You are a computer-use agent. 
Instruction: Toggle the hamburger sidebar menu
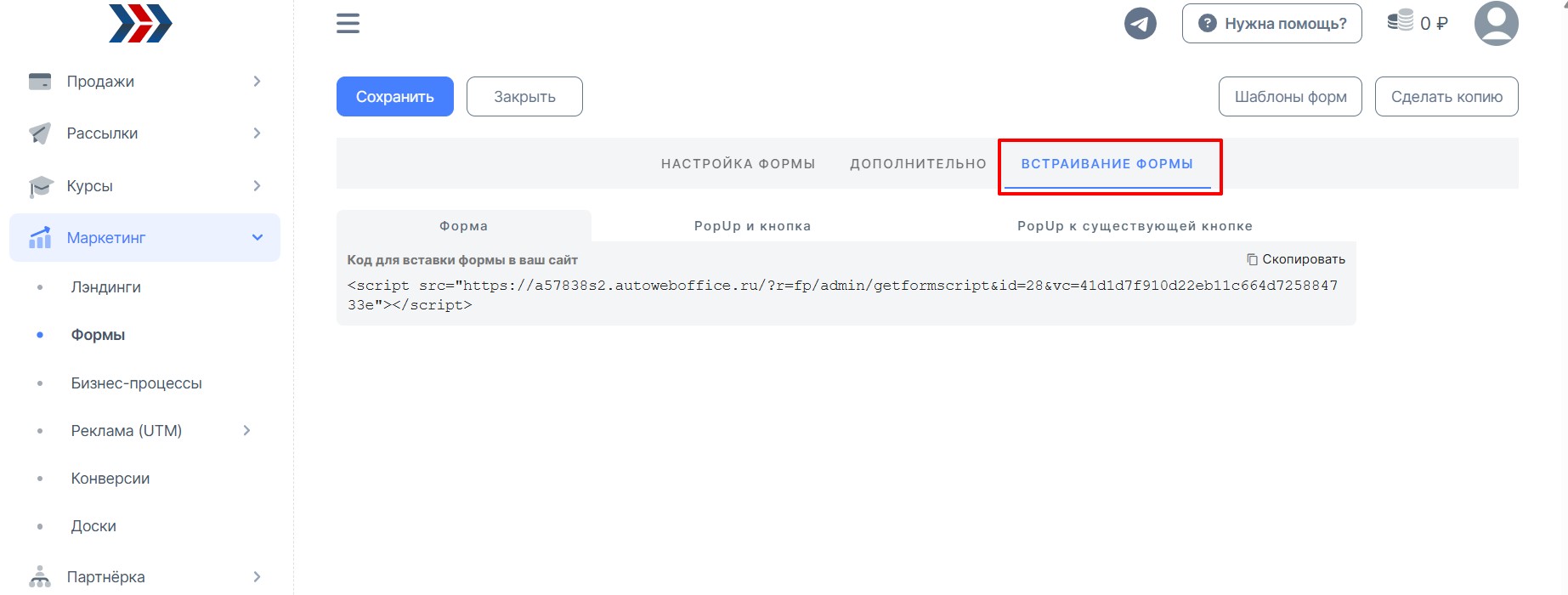pyautogui.click(x=348, y=23)
